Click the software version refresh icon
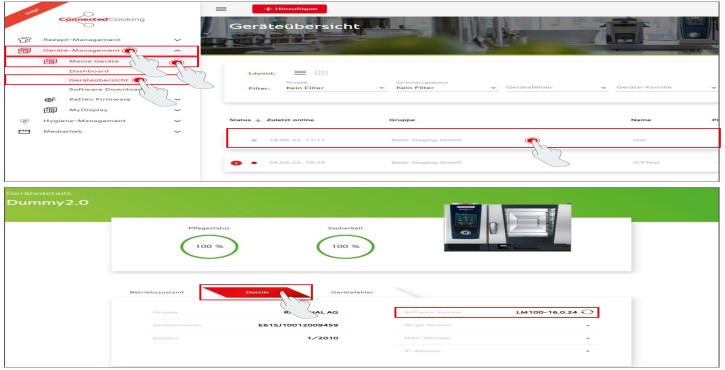 tap(587, 312)
